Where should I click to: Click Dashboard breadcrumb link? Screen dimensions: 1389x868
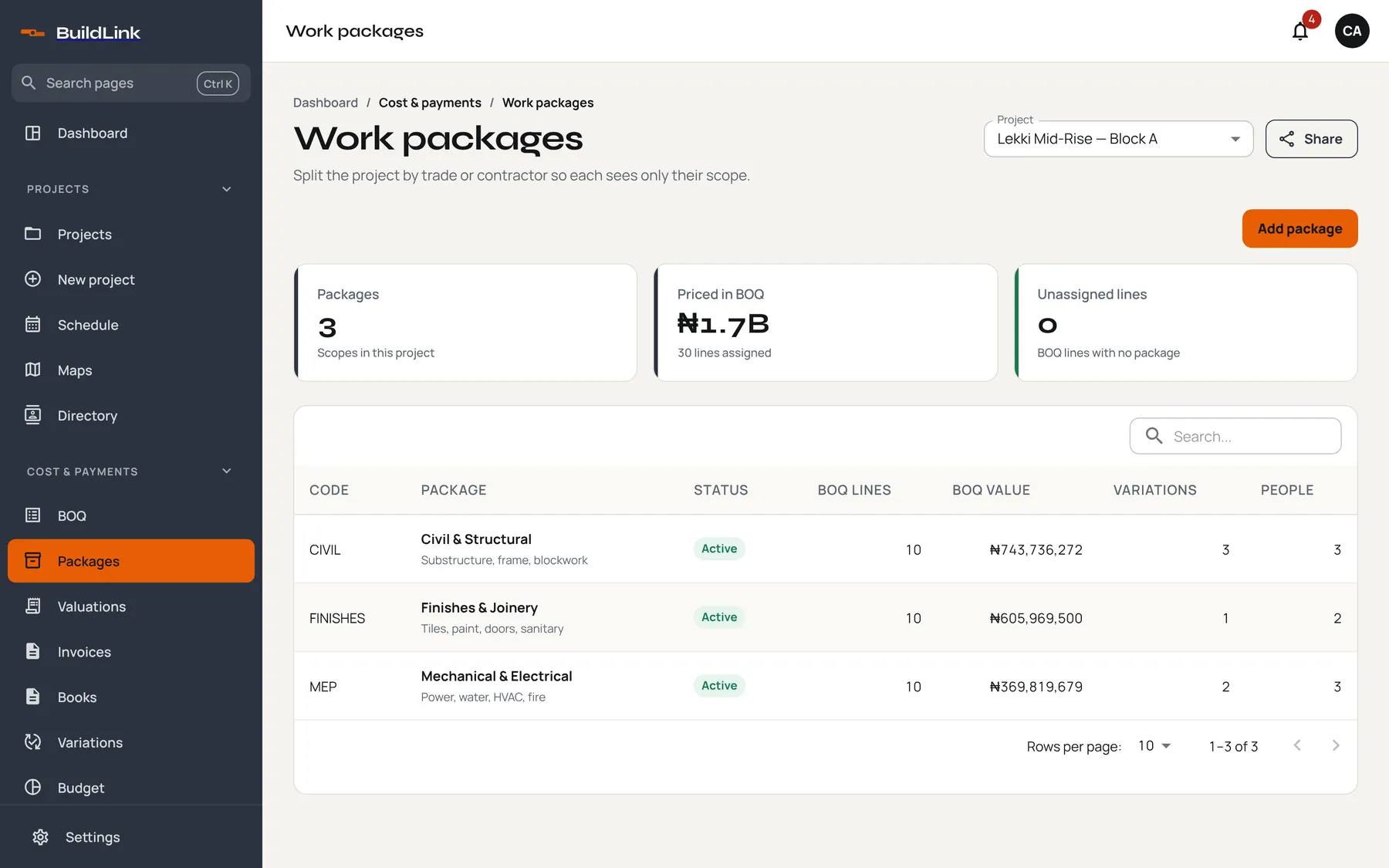tap(326, 103)
